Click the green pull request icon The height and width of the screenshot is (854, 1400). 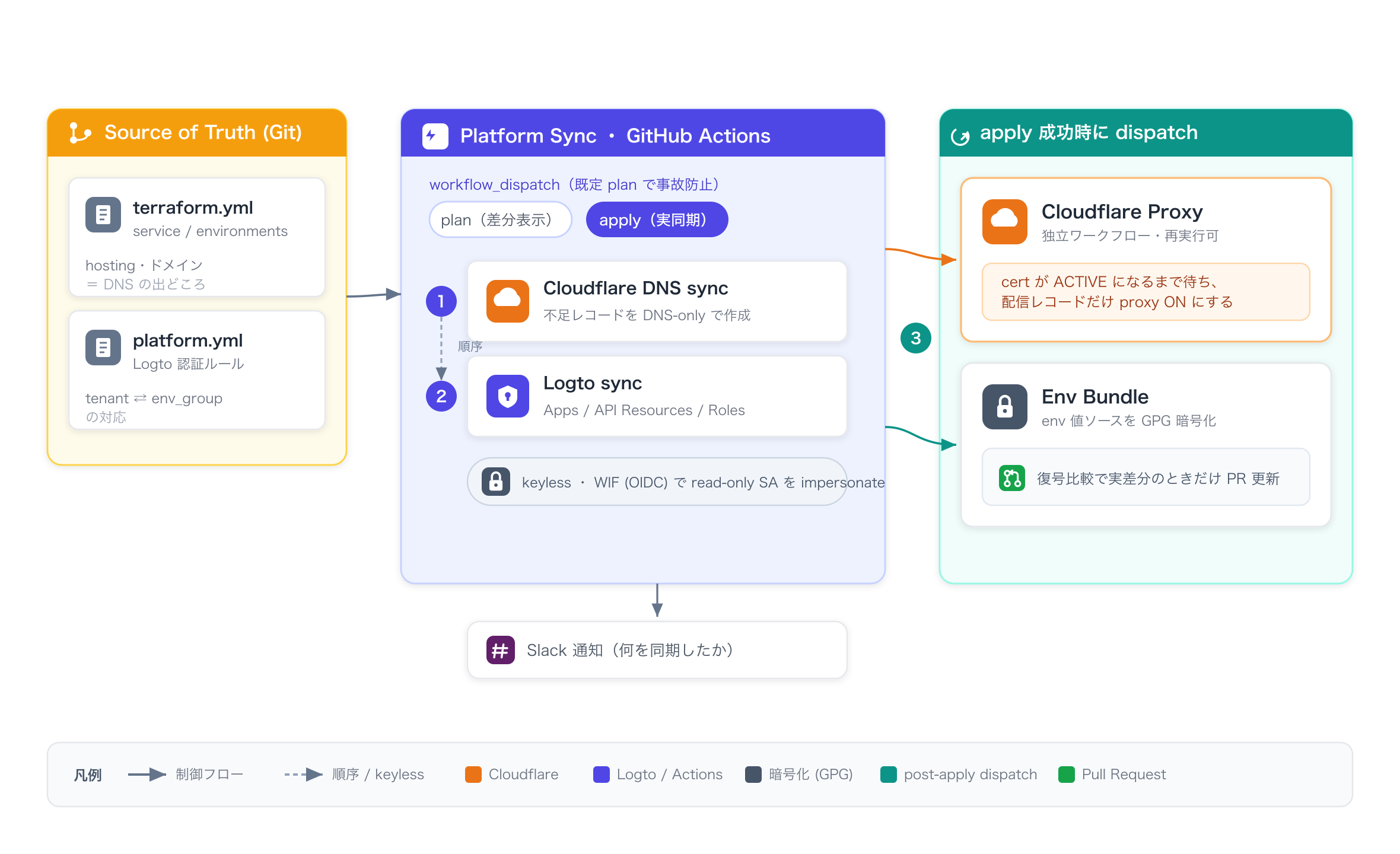pyautogui.click(x=1012, y=478)
